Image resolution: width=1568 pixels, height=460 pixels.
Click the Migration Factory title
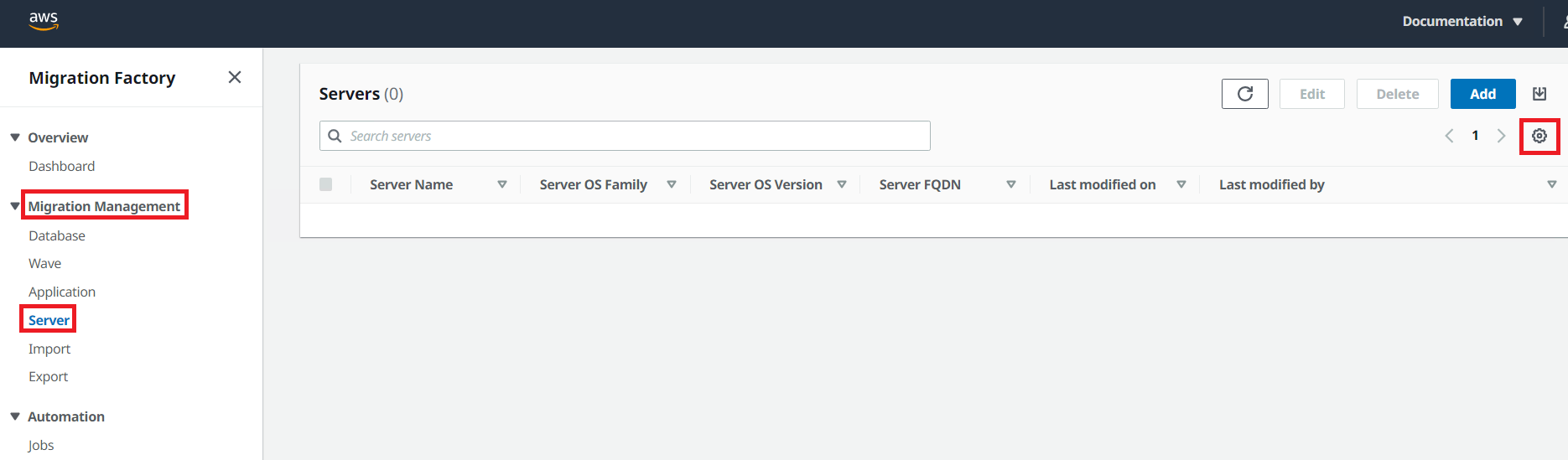(x=102, y=78)
